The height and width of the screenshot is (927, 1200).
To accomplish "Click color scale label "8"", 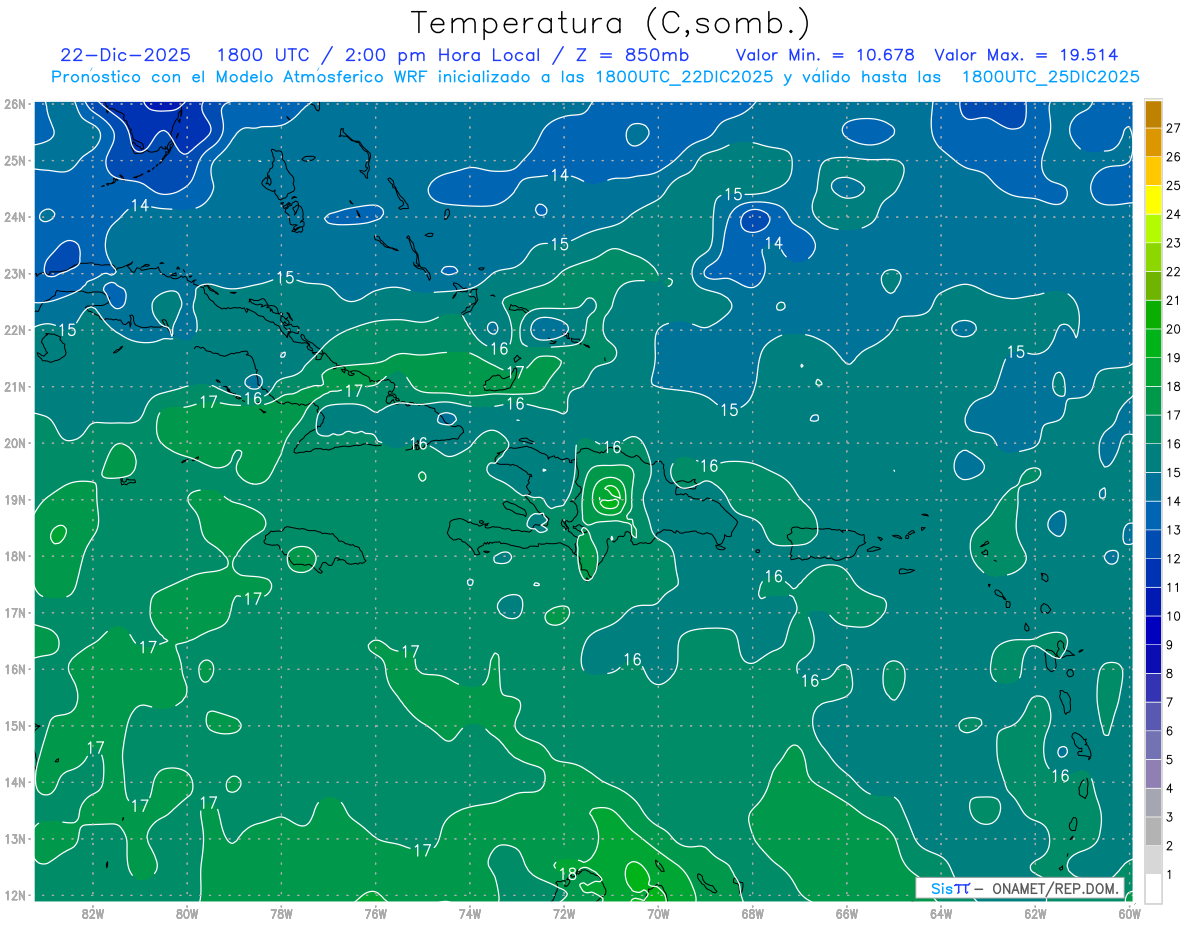I will point(1170,674).
